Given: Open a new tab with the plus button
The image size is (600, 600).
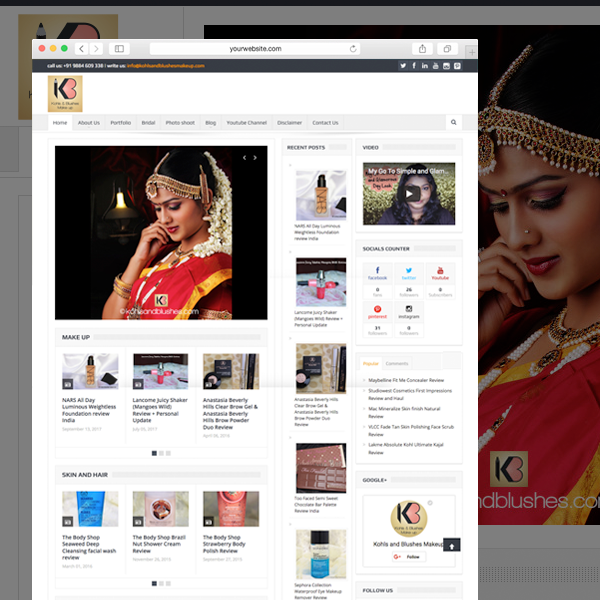Looking at the screenshot, I should click(x=472, y=52).
